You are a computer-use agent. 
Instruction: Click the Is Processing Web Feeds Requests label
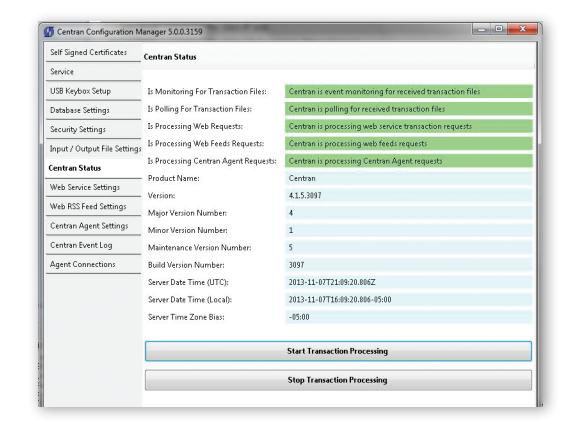click(206, 144)
